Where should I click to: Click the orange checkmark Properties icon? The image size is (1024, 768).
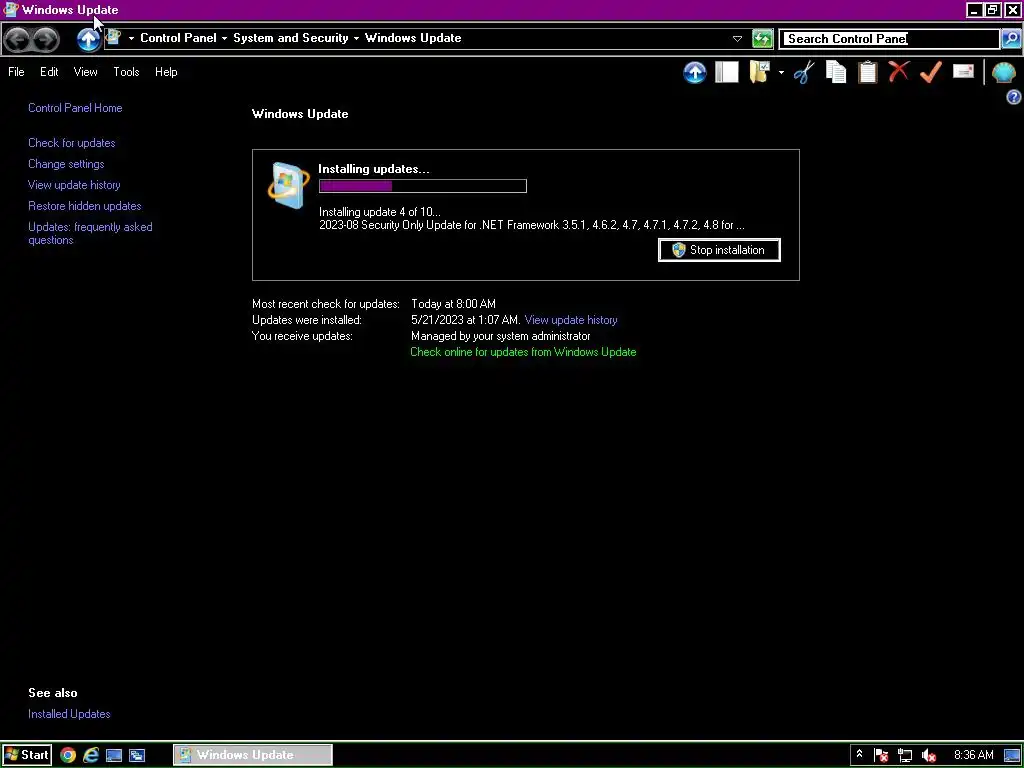coord(931,72)
